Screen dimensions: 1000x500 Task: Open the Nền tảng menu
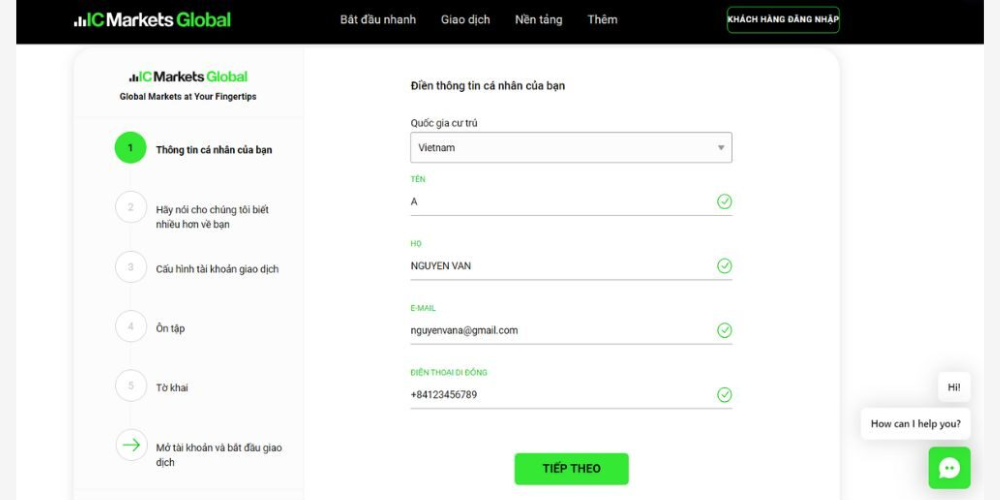click(x=538, y=20)
